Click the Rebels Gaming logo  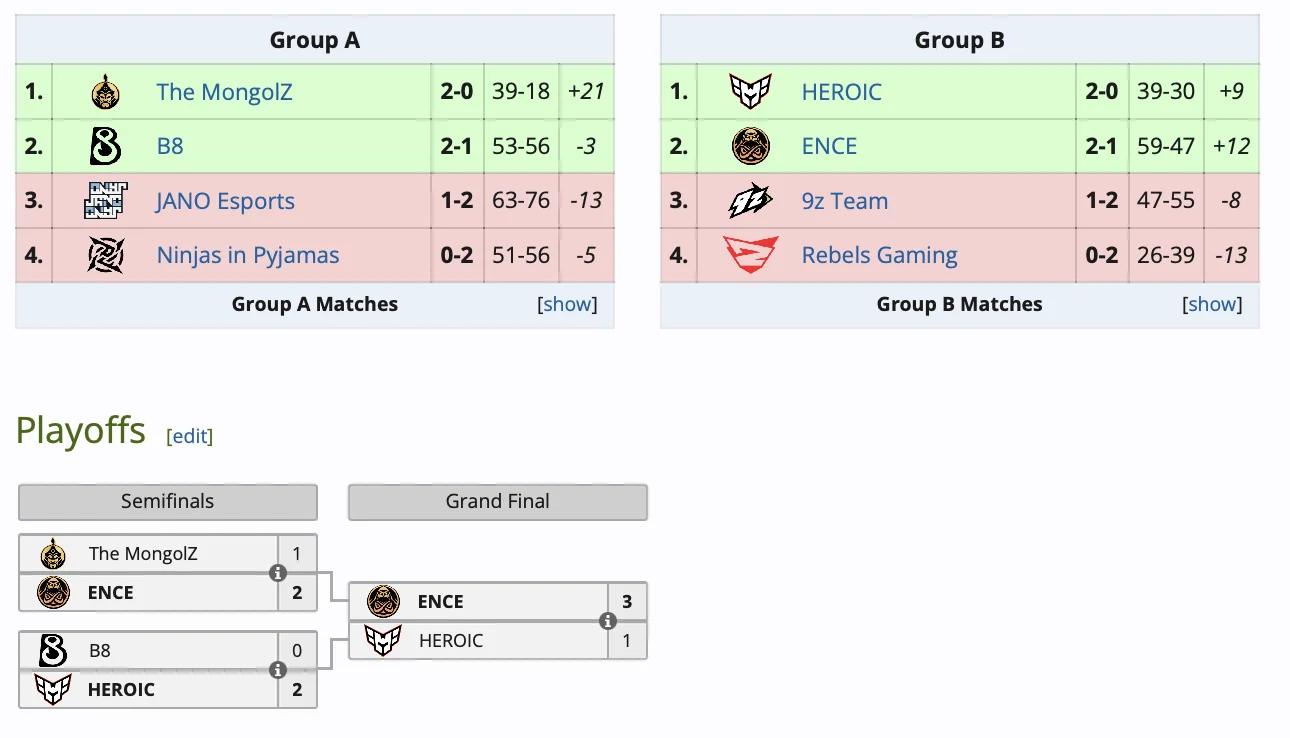pyautogui.click(x=750, y=255)
